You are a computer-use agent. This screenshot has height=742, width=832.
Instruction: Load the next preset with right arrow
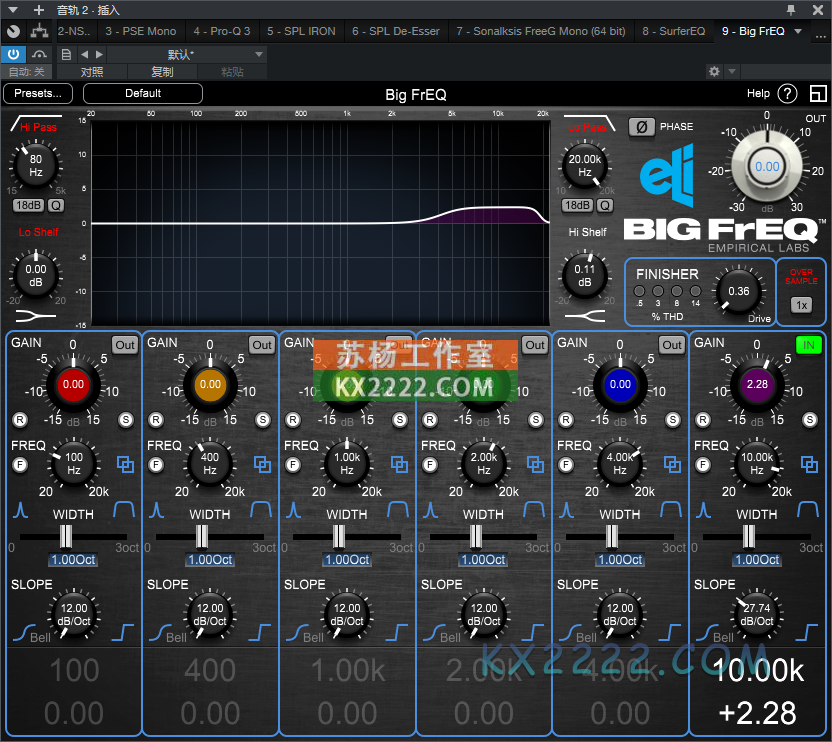point(99,54)
